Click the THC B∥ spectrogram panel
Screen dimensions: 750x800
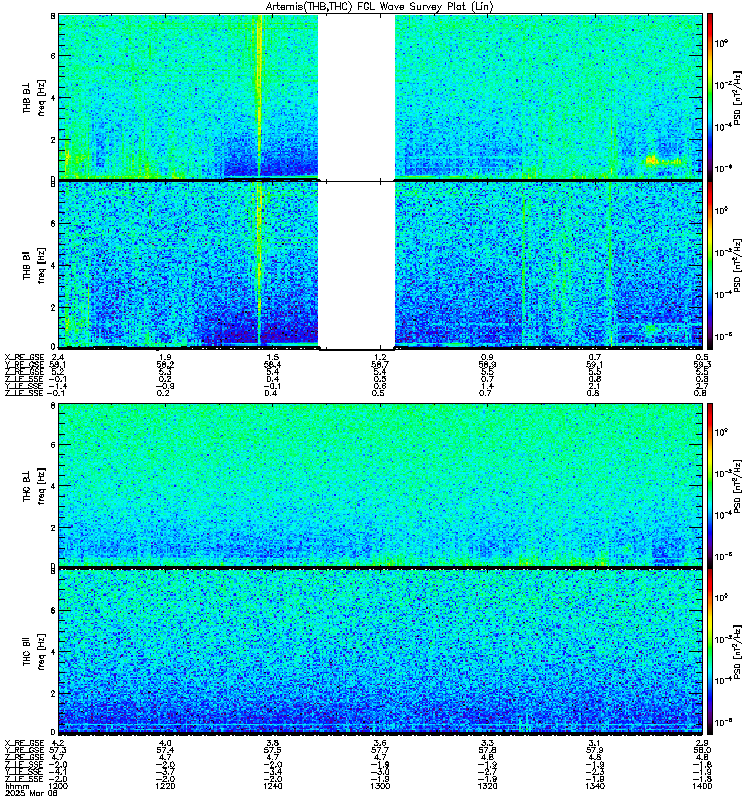380,652
